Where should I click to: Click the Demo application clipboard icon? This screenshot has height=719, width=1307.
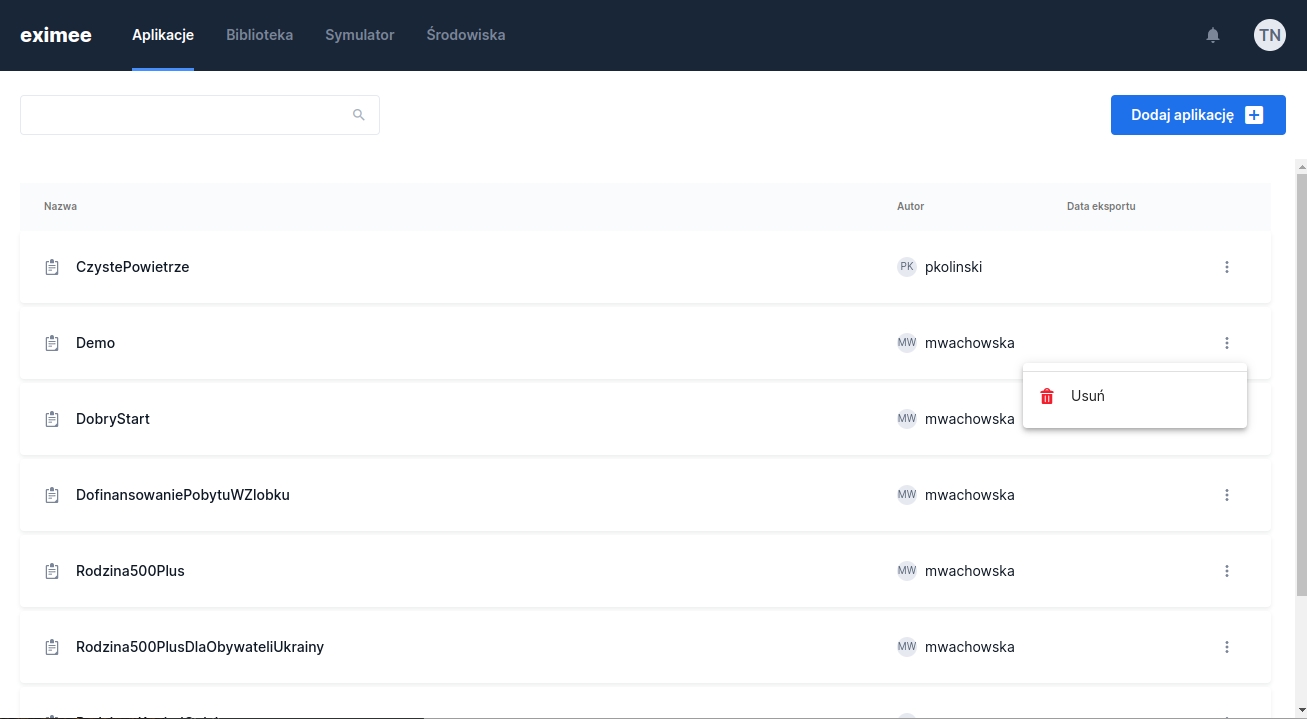click(52, 343)
